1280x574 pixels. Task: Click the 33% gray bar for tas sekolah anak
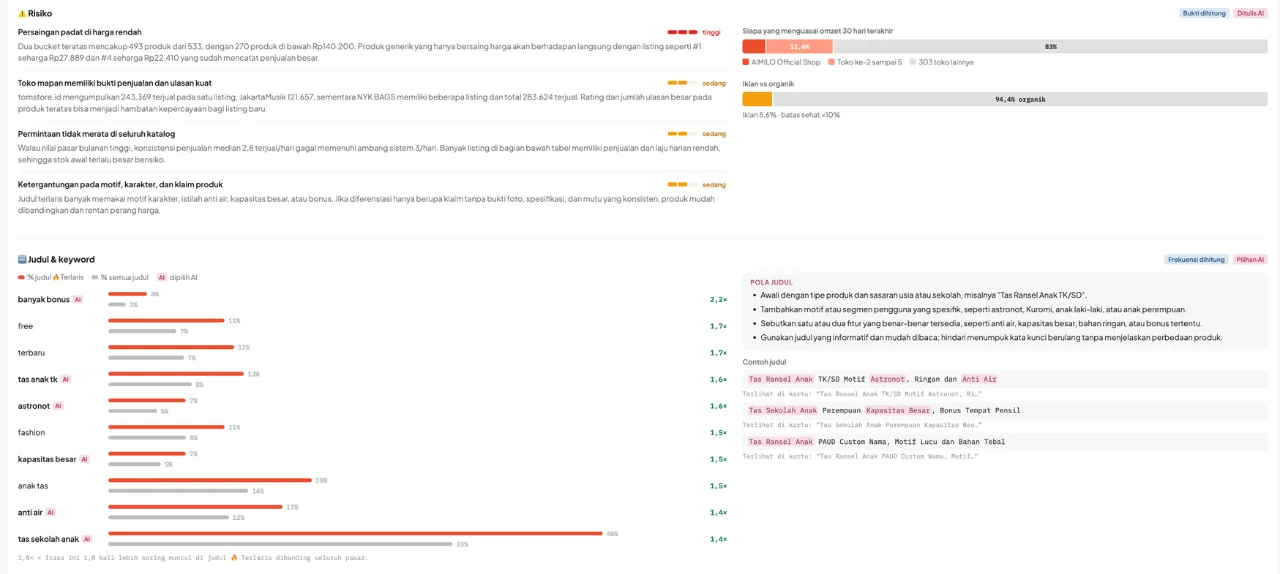[x=280, y=544]
